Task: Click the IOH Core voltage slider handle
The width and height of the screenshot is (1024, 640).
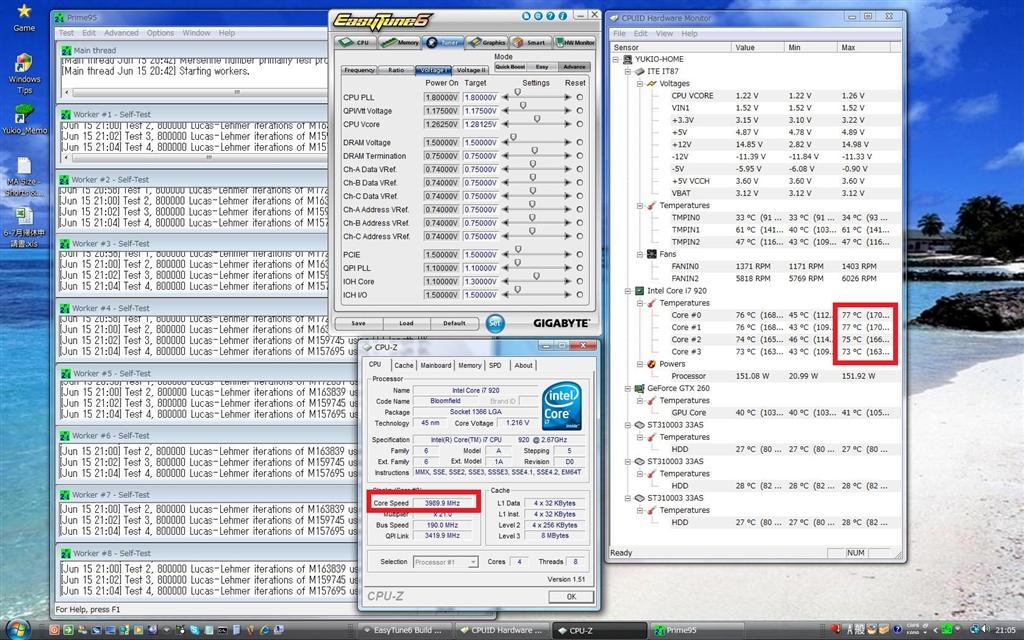Action: 536,277
